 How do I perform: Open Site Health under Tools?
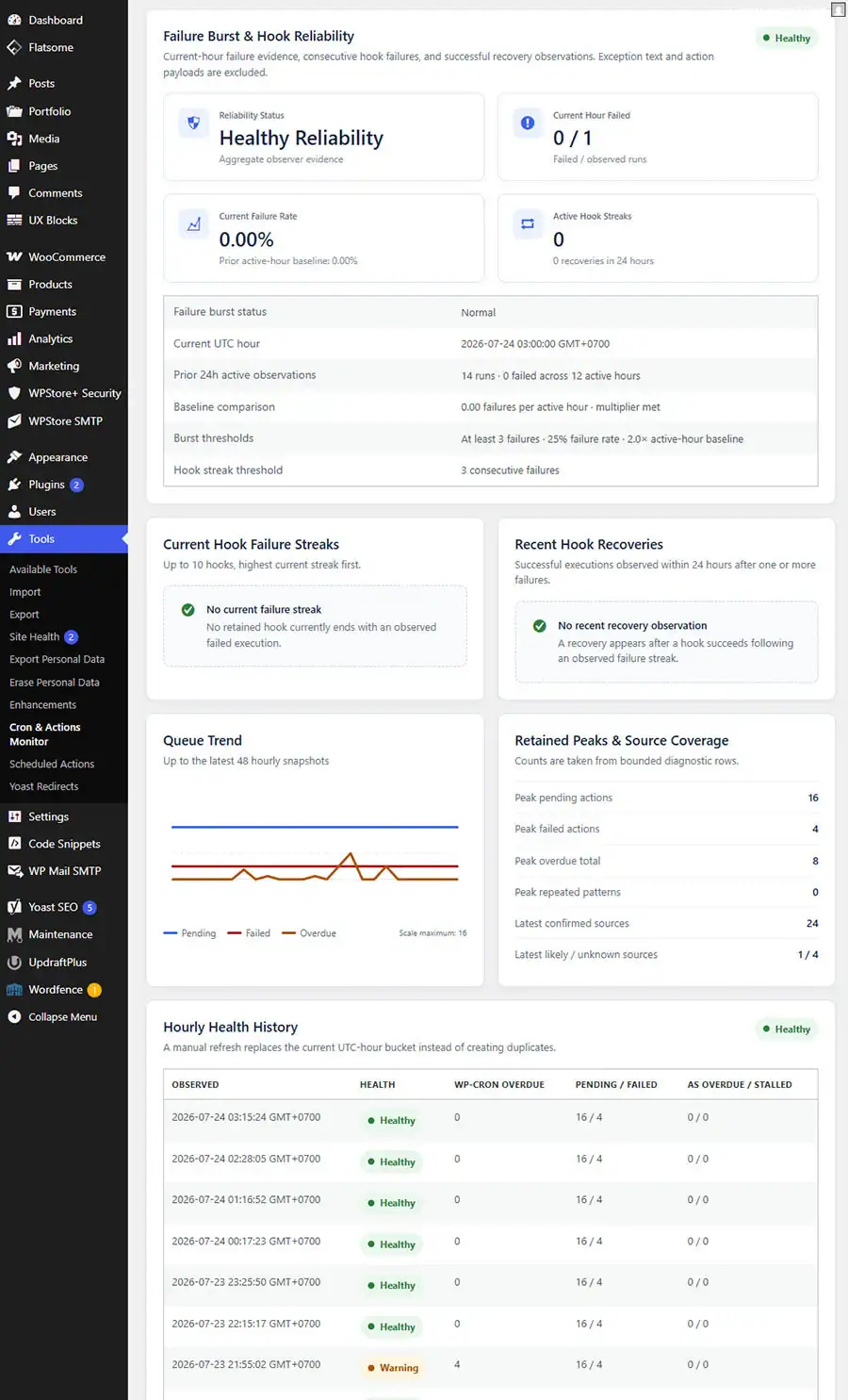coord(34,636)
